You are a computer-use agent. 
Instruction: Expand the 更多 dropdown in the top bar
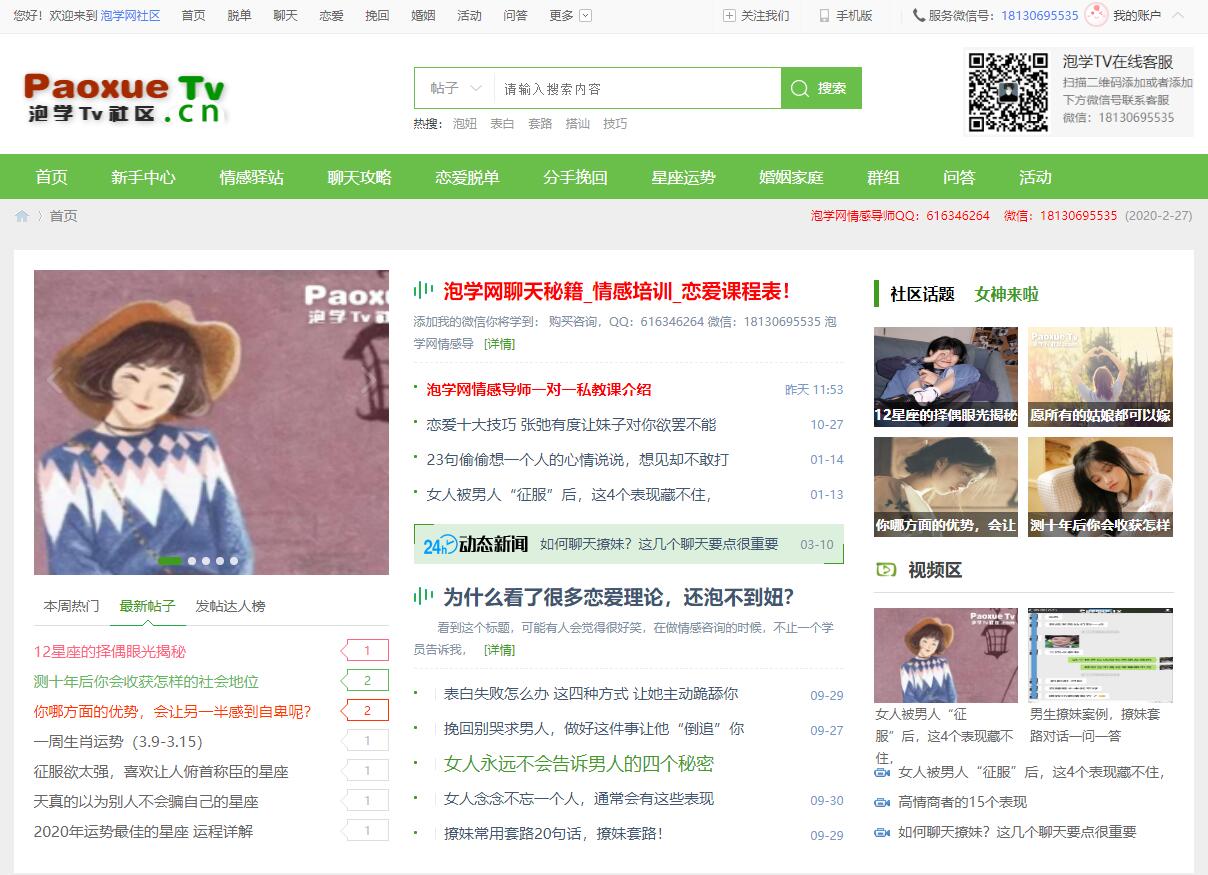pyautogui.click(x=586, y=16)
